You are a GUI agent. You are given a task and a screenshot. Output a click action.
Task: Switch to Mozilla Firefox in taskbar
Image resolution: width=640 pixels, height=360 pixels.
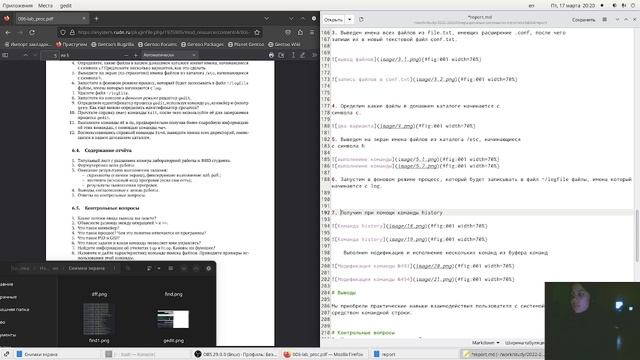[x=323, y=354]
